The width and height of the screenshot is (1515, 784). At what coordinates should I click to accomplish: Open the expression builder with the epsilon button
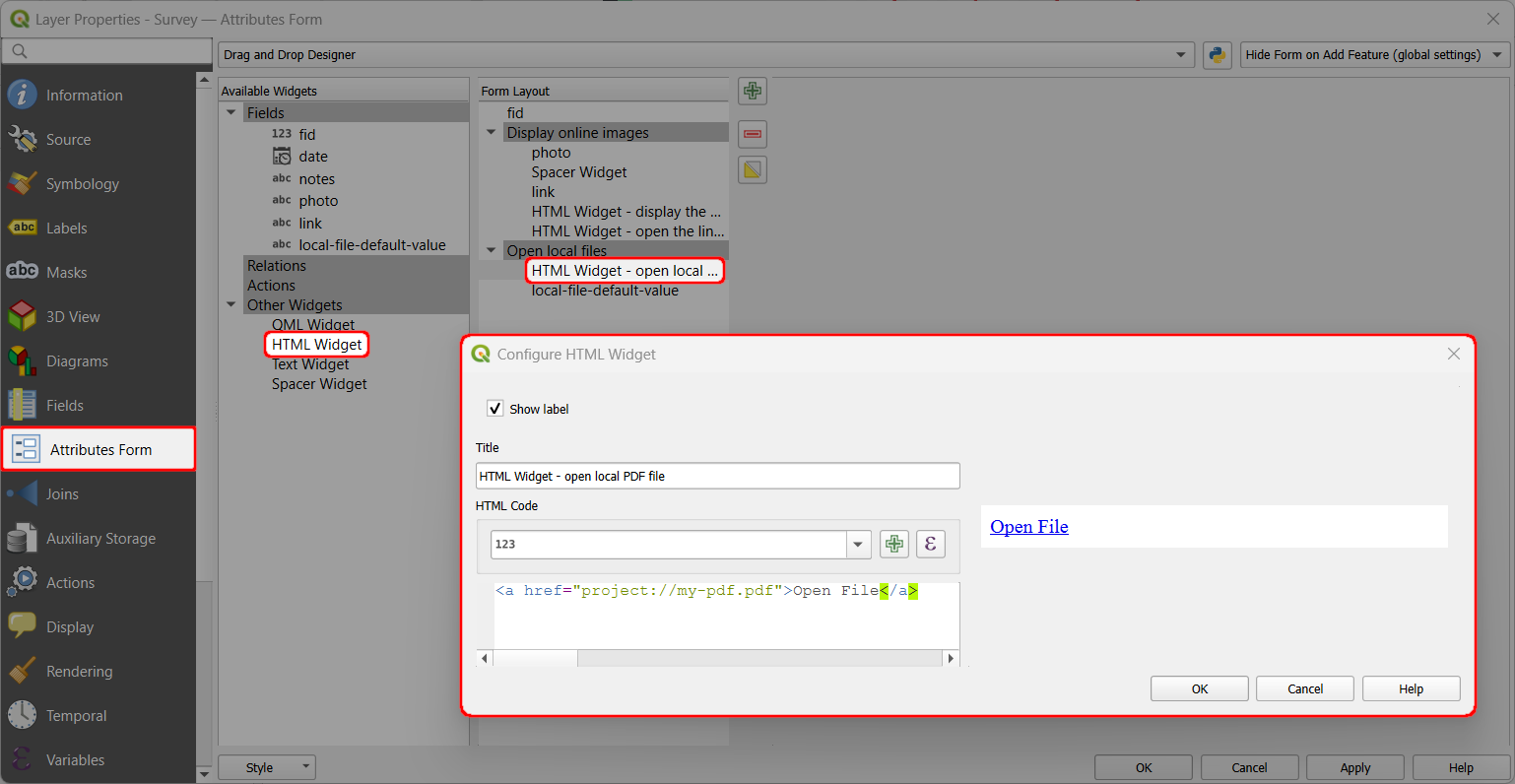(x=930, y=543)
